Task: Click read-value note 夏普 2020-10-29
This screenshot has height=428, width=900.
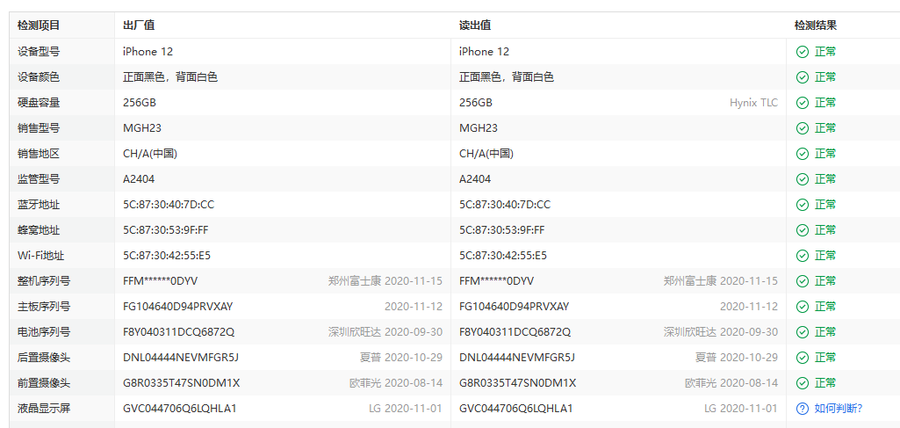Action: coord(736,357)
